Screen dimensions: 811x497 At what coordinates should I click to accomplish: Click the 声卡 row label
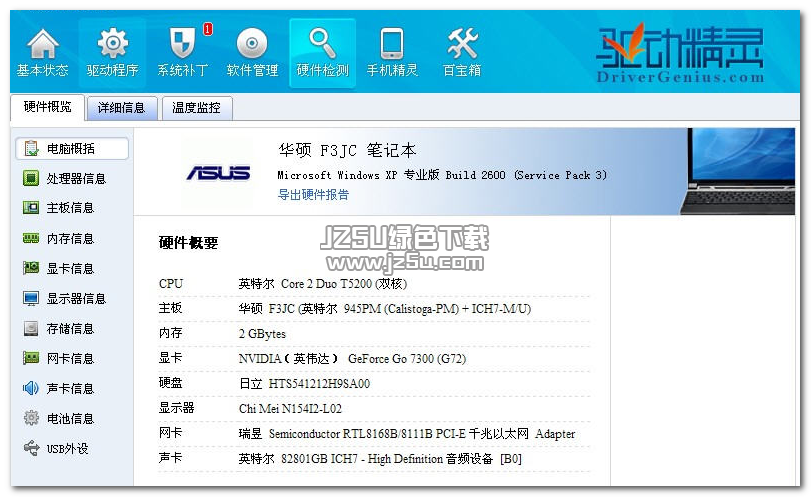coord(170,458)
